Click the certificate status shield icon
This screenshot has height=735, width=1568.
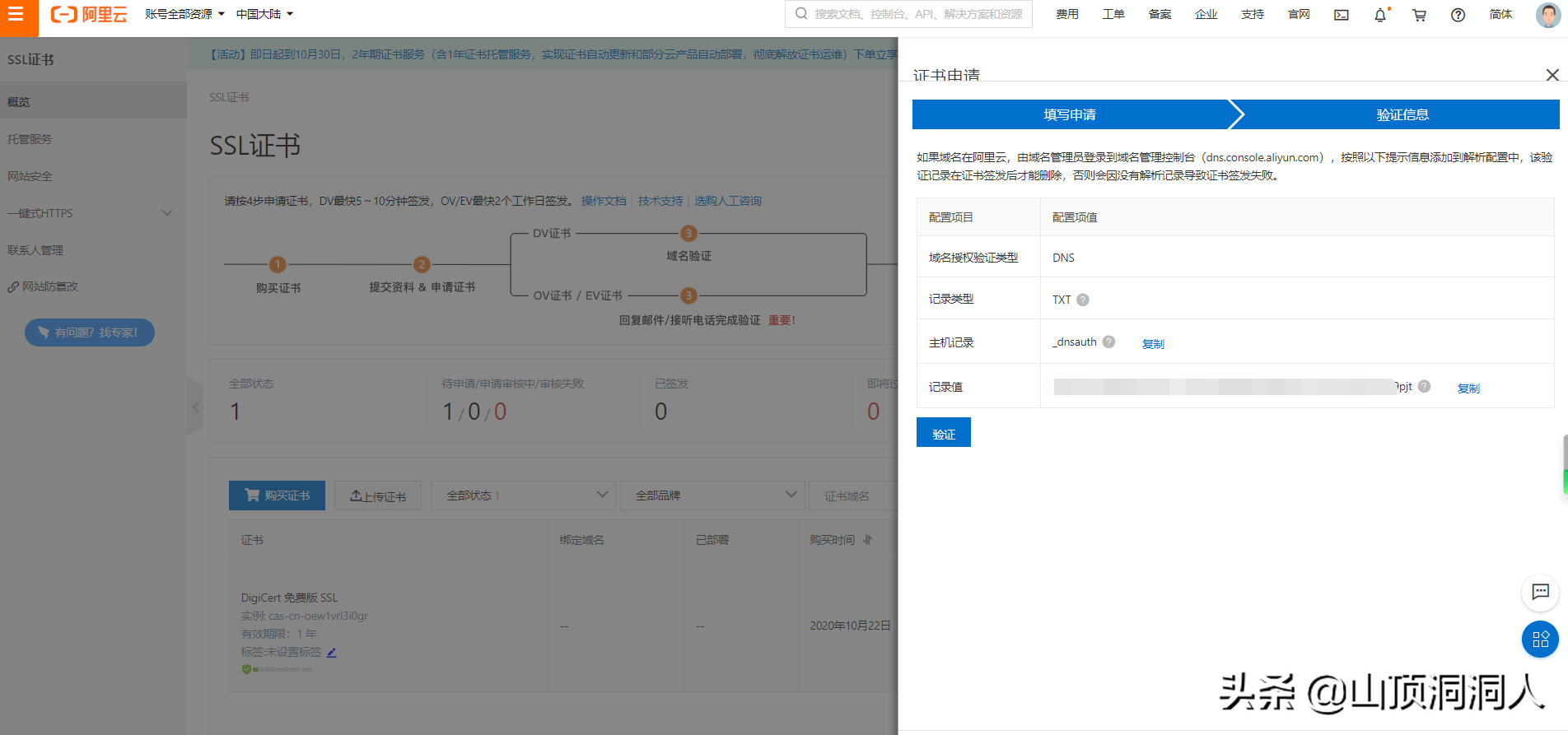(246, 669)
